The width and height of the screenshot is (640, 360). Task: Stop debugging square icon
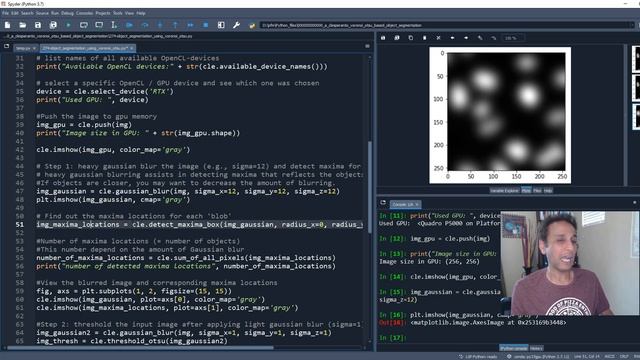(206, 25)
